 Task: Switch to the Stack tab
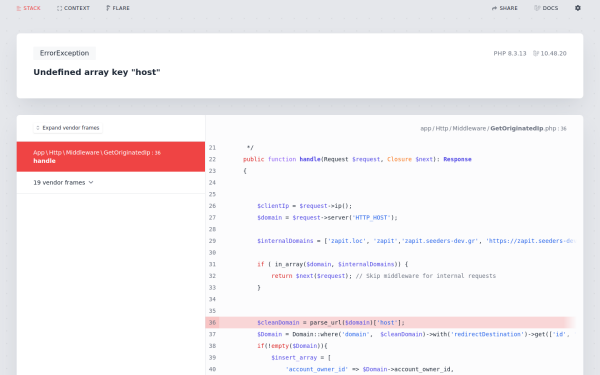(28, 8)
